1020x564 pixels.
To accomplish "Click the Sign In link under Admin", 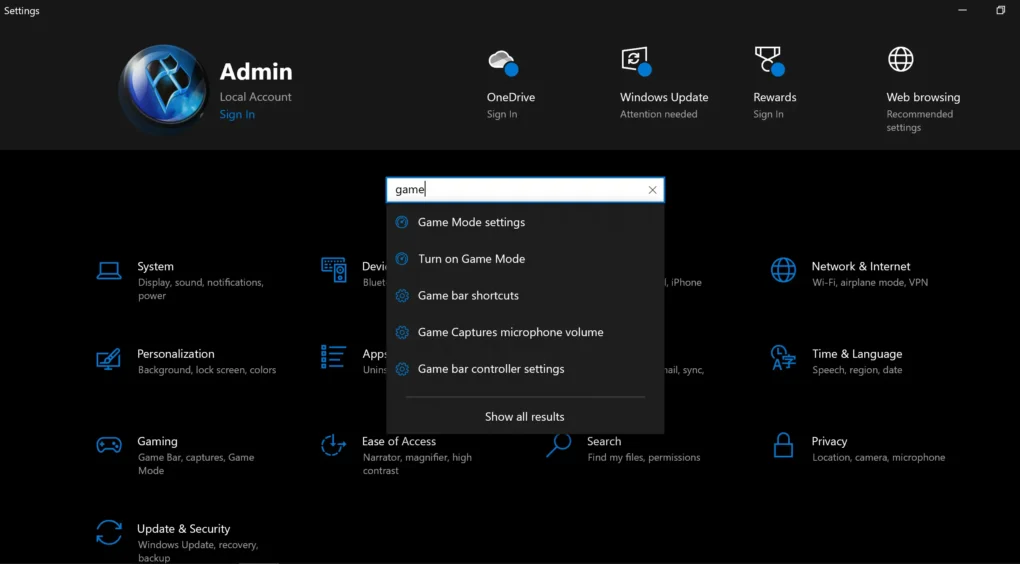I will 237,114.
